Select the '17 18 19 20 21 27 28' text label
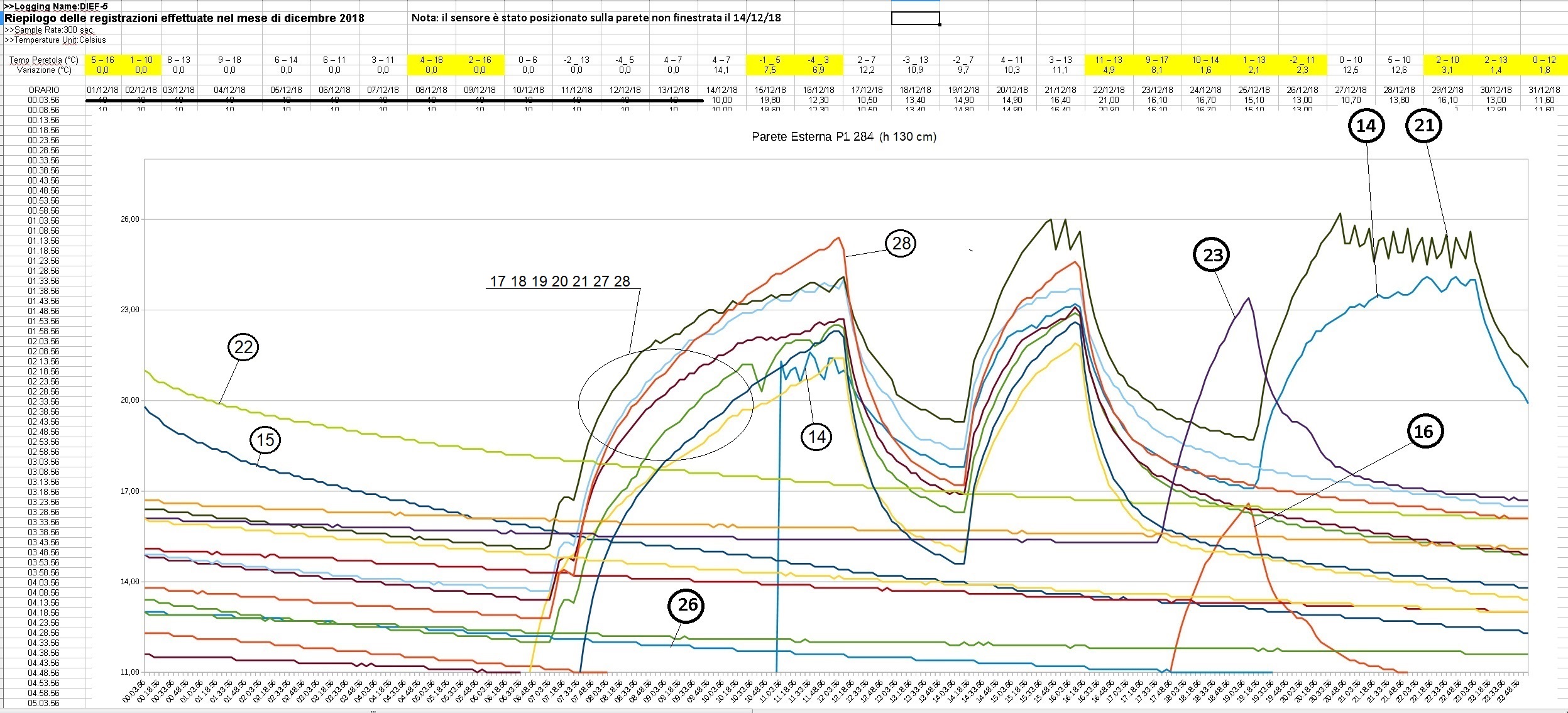The width and height of the screenshot is (1568, 713). pos(559,281)
